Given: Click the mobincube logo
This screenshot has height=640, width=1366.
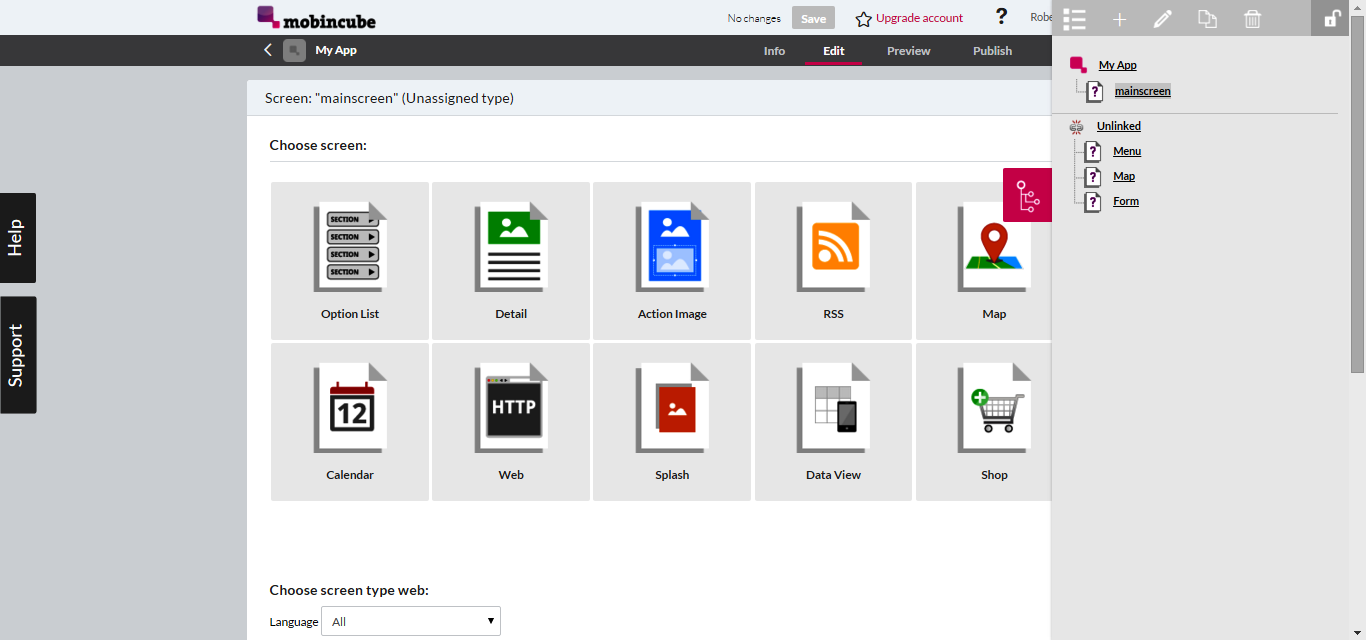Looking at the screenshot, I should pos(316,17).
